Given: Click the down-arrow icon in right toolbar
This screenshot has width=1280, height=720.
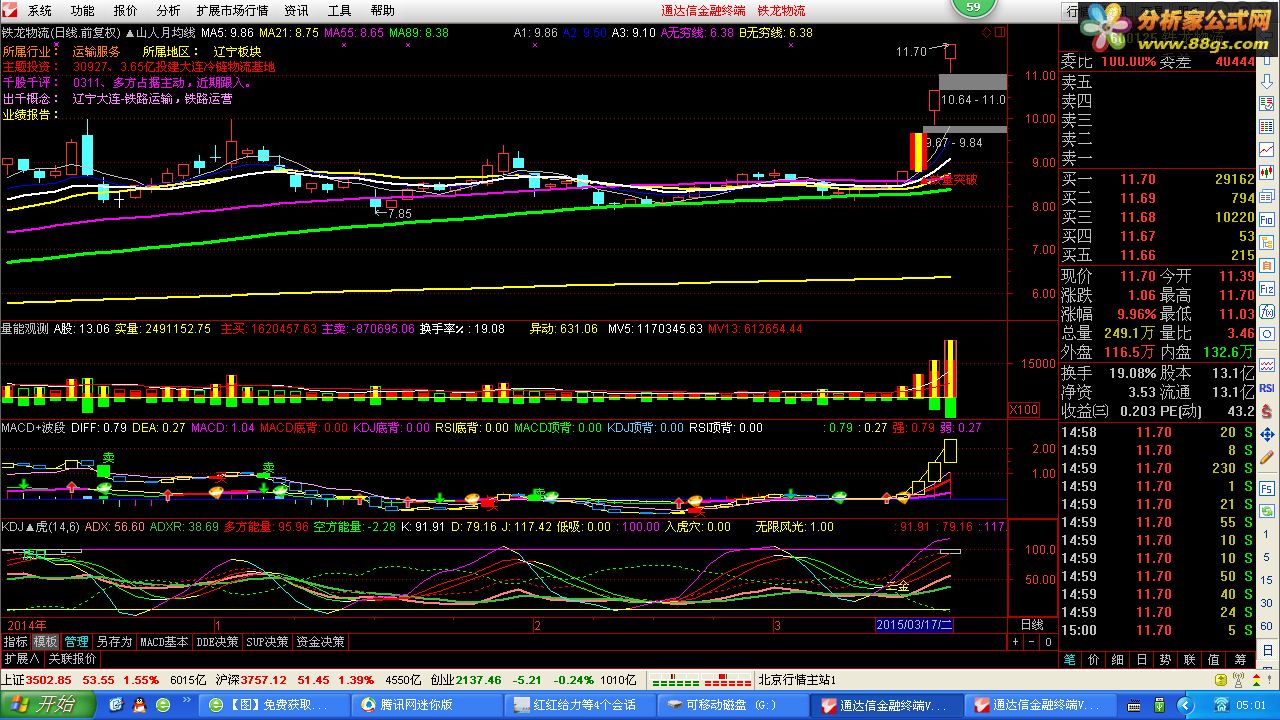Looking at the screenshot, I should tap(1267, 81).
